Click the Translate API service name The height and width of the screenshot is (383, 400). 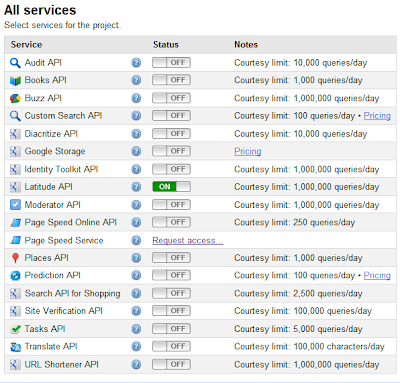pos(51,346)
